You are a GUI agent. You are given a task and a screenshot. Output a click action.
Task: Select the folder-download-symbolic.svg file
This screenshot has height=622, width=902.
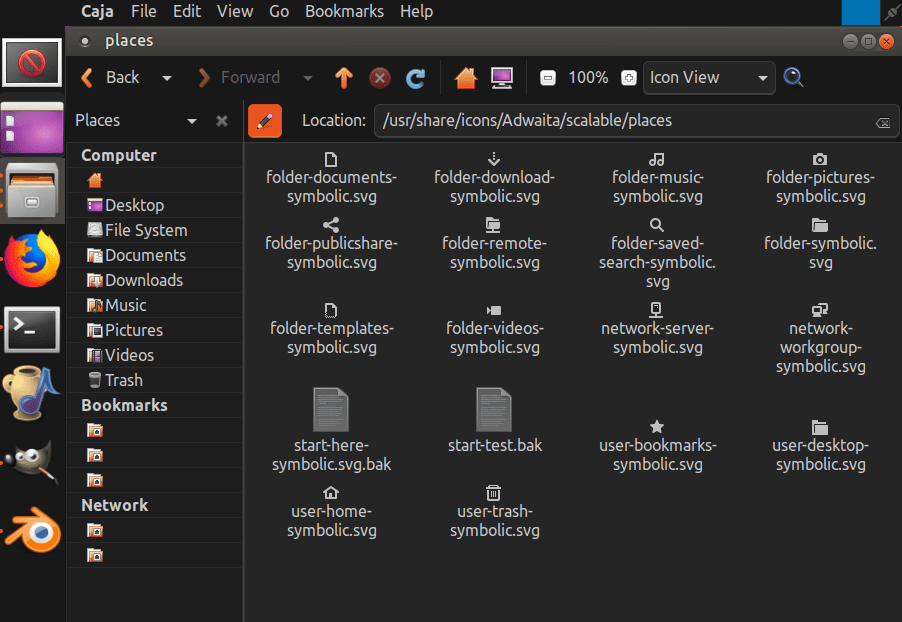(x=494, y=178)
